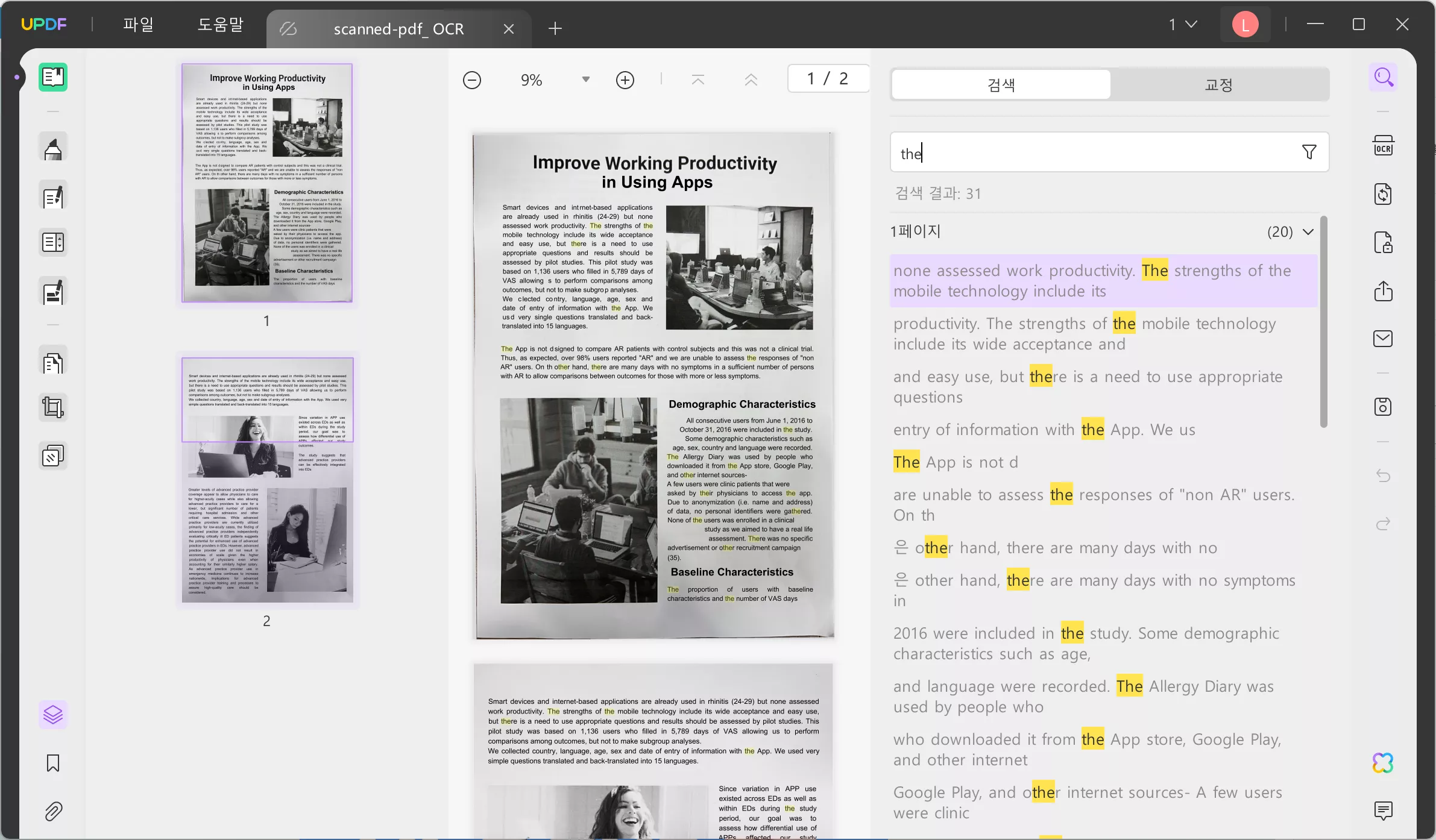The image size is (1436, 840).
Task: Collapse the page 1 results group
Action: (x=1308, y=232)
